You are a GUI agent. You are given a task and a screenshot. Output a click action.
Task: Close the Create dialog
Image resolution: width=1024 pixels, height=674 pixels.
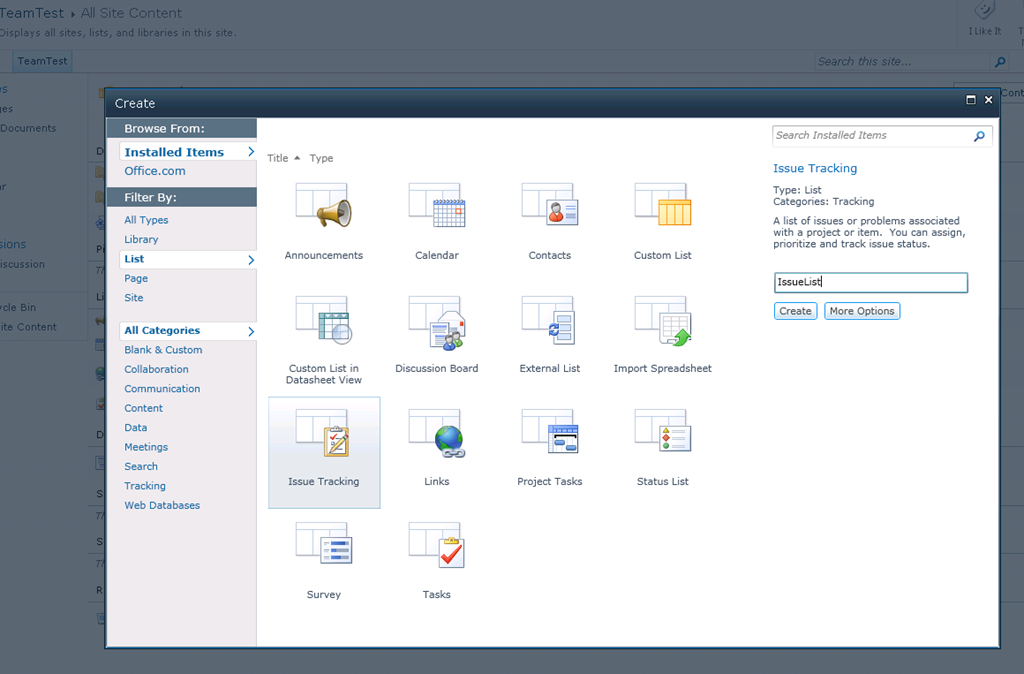[x=988, y=100]
